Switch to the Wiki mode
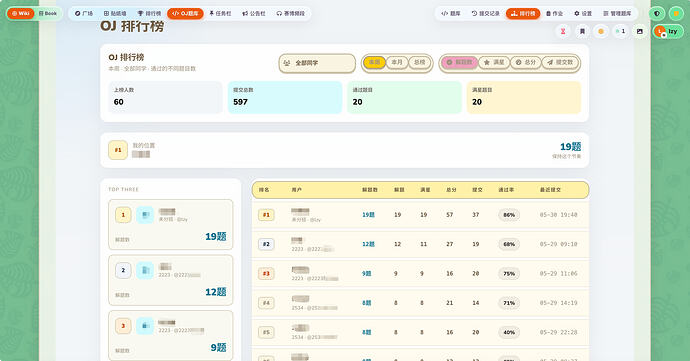The height and width of the screenshot is (361, 690). click(x=21, y=14)
